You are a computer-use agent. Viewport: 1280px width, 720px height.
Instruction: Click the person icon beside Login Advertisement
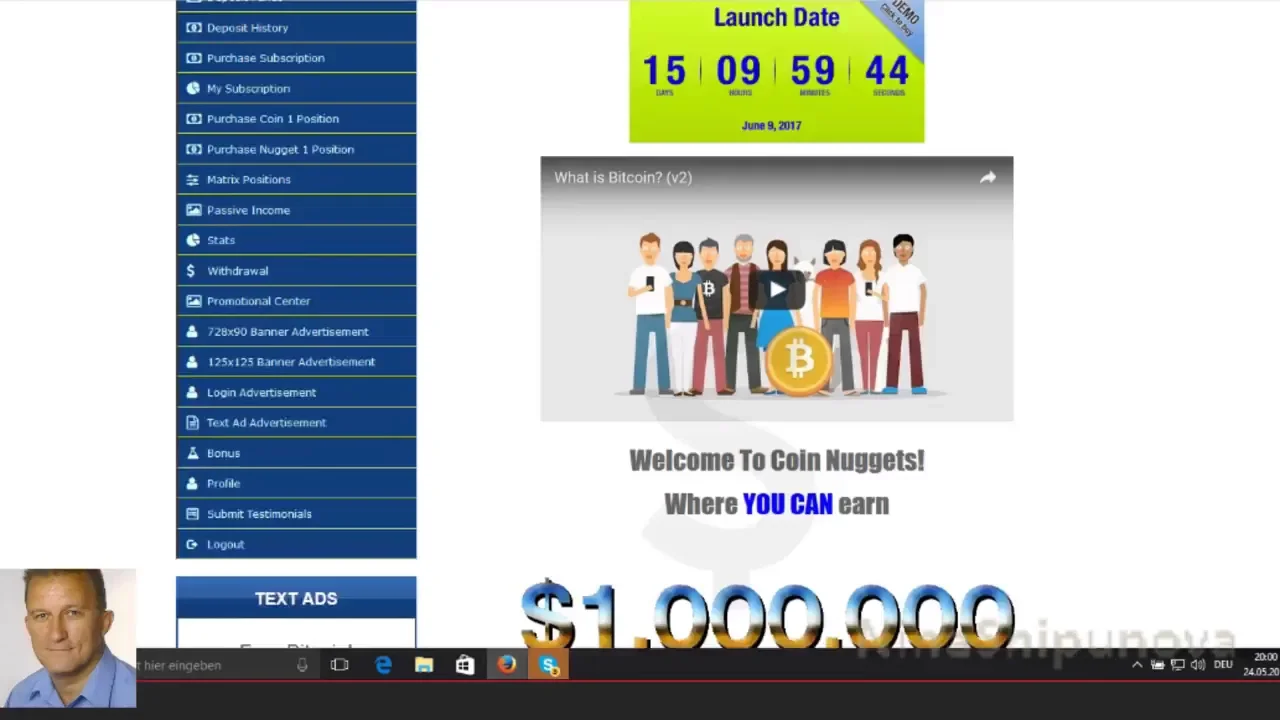pyautogui.click(x=193, y=392)
